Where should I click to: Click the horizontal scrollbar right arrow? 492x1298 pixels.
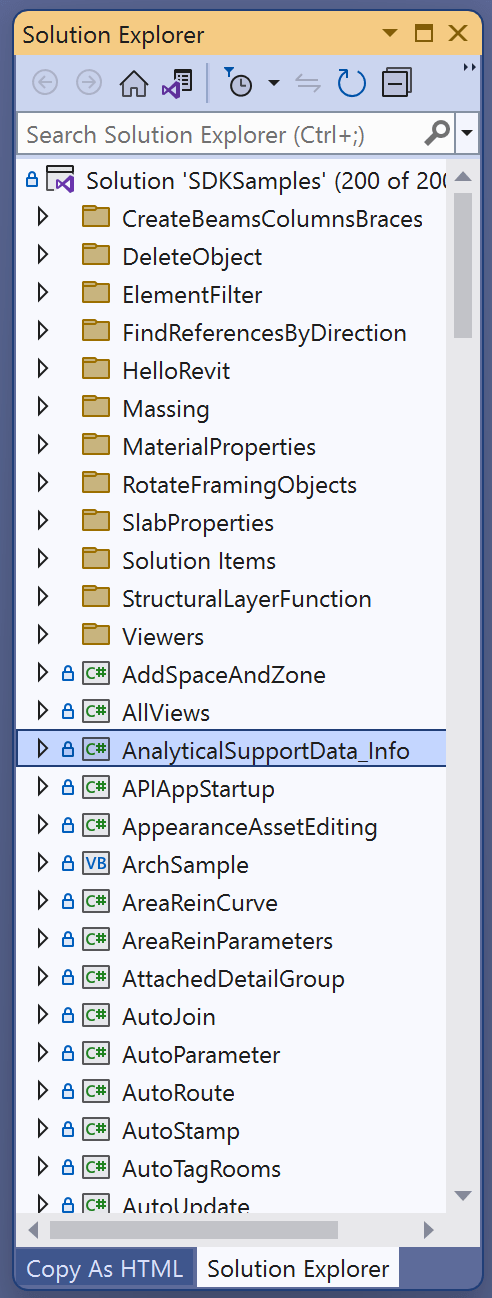tap(429, 1229)
